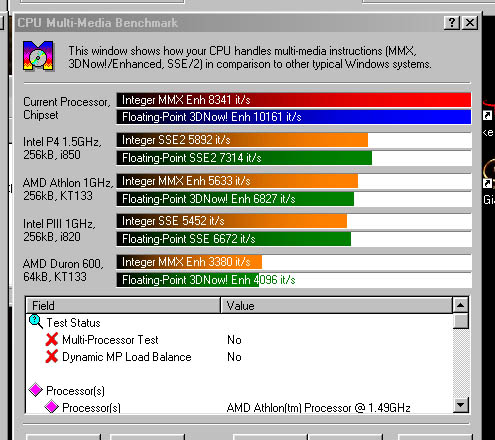Click the "Intel PIII 1GHz, 256kB, i820" label
The height and width of the screenshot is (440, 495).
pos(59,230)
